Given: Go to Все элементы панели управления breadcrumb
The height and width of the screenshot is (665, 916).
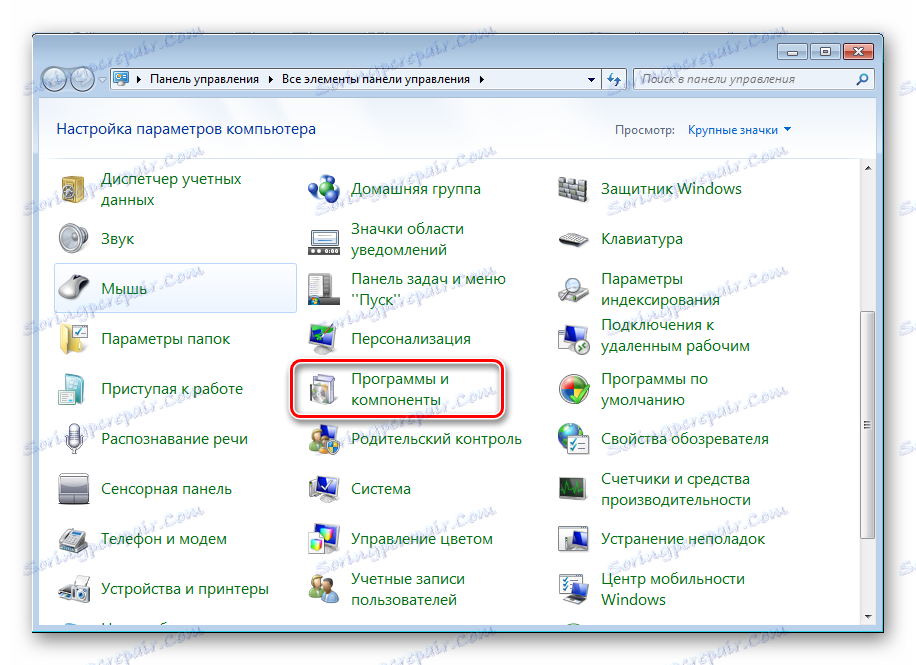Looking at the screenshot, I should tap(376, 79).
